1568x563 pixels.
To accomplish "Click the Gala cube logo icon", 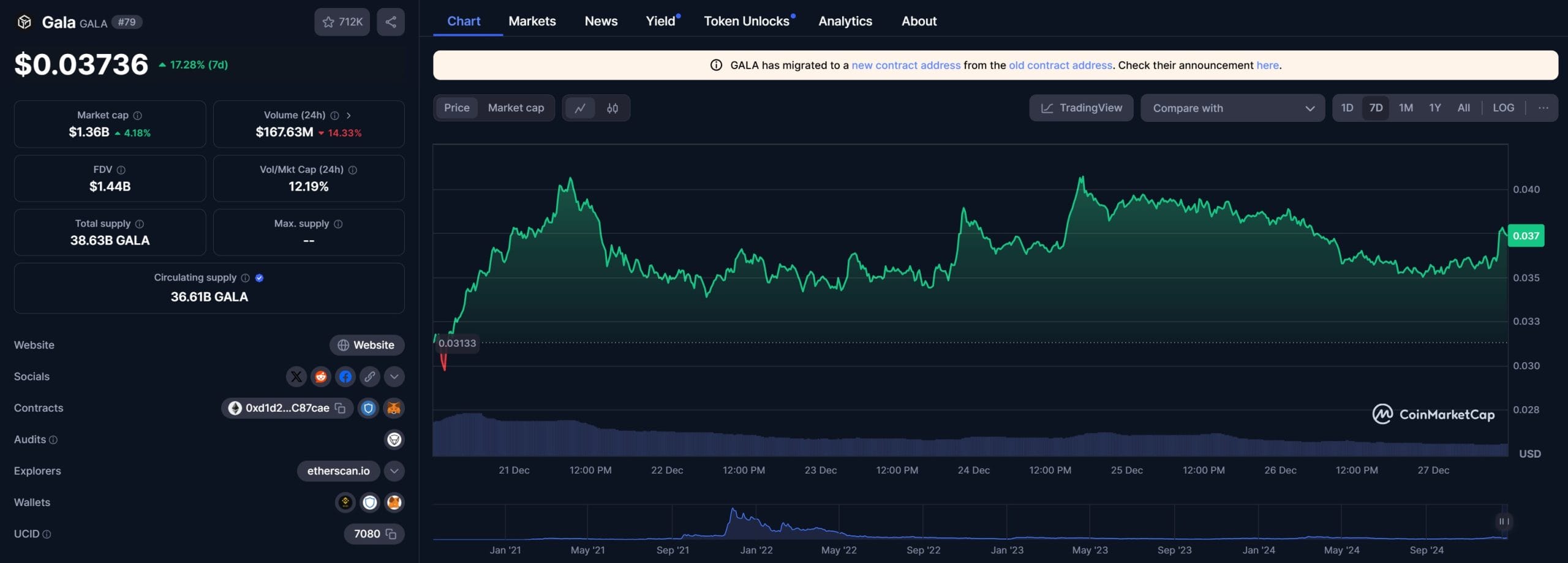I will 24,23.
